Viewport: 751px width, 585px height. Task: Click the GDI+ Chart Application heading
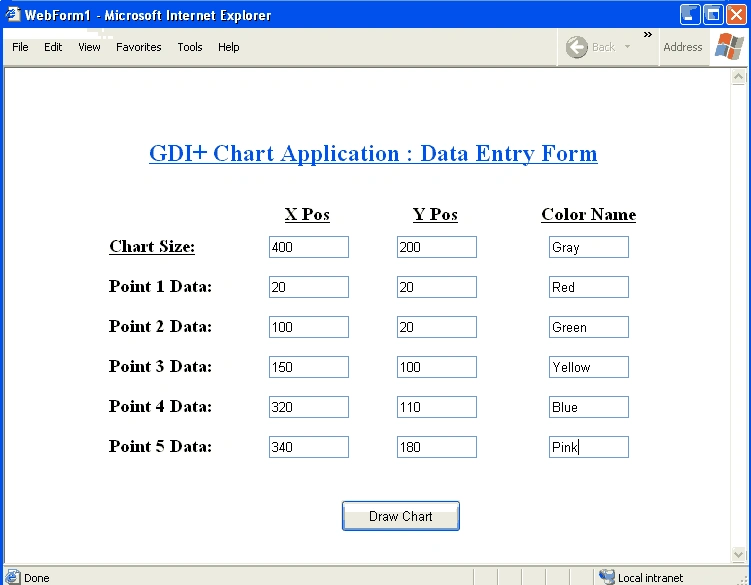373,154
